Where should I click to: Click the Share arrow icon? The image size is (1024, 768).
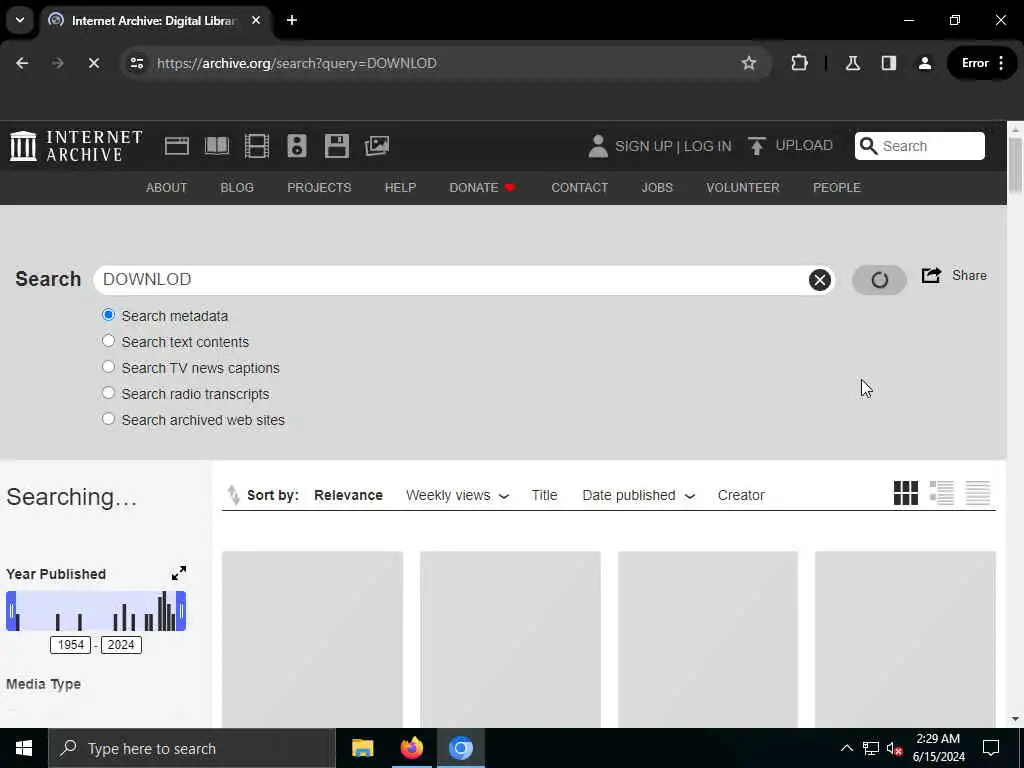pyautogui.click(x=931, y=276)
